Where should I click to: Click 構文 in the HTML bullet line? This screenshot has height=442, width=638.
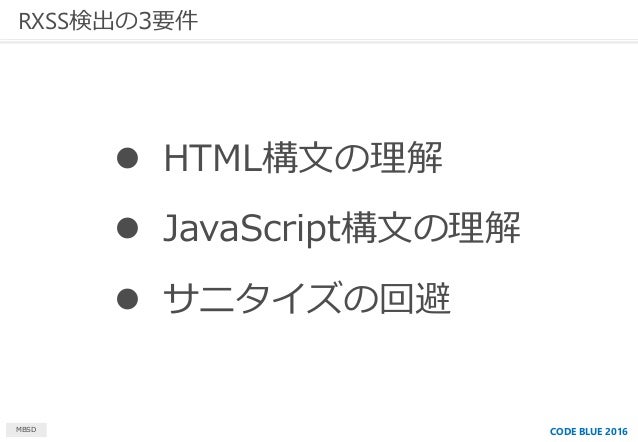click(297, 158)
